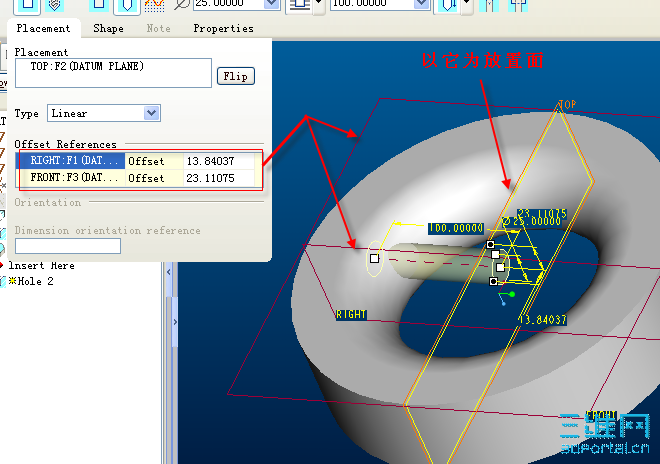This screenshot has height=464, width=660.
Task: Choose the standard hole profile icon
Action: coord(126,5)
